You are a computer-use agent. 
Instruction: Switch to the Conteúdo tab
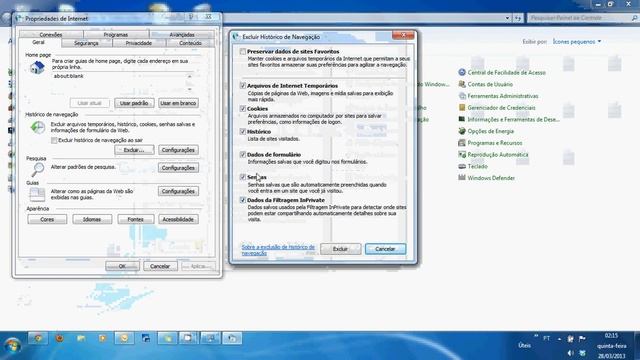(190, 43)
